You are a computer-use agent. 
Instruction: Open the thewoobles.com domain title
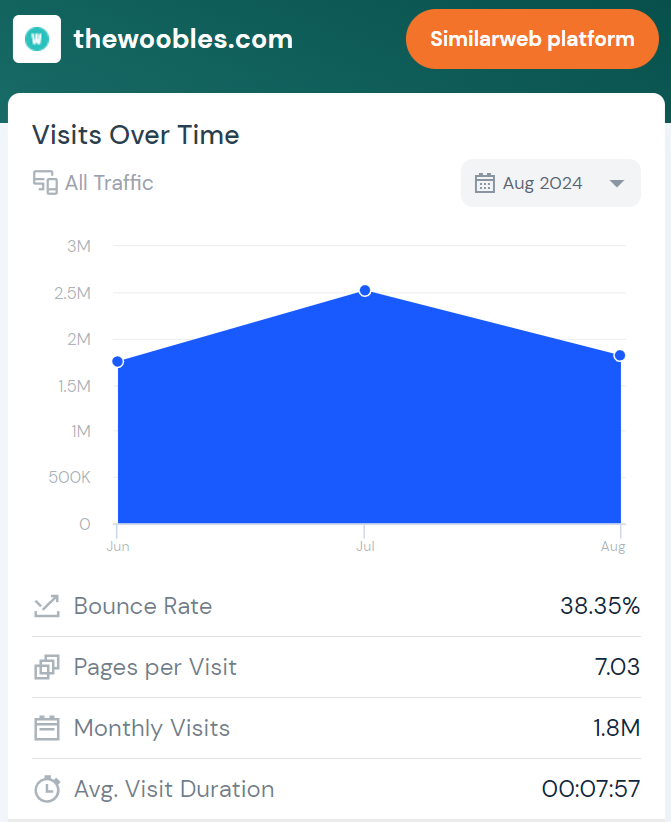tap(183, 39)
